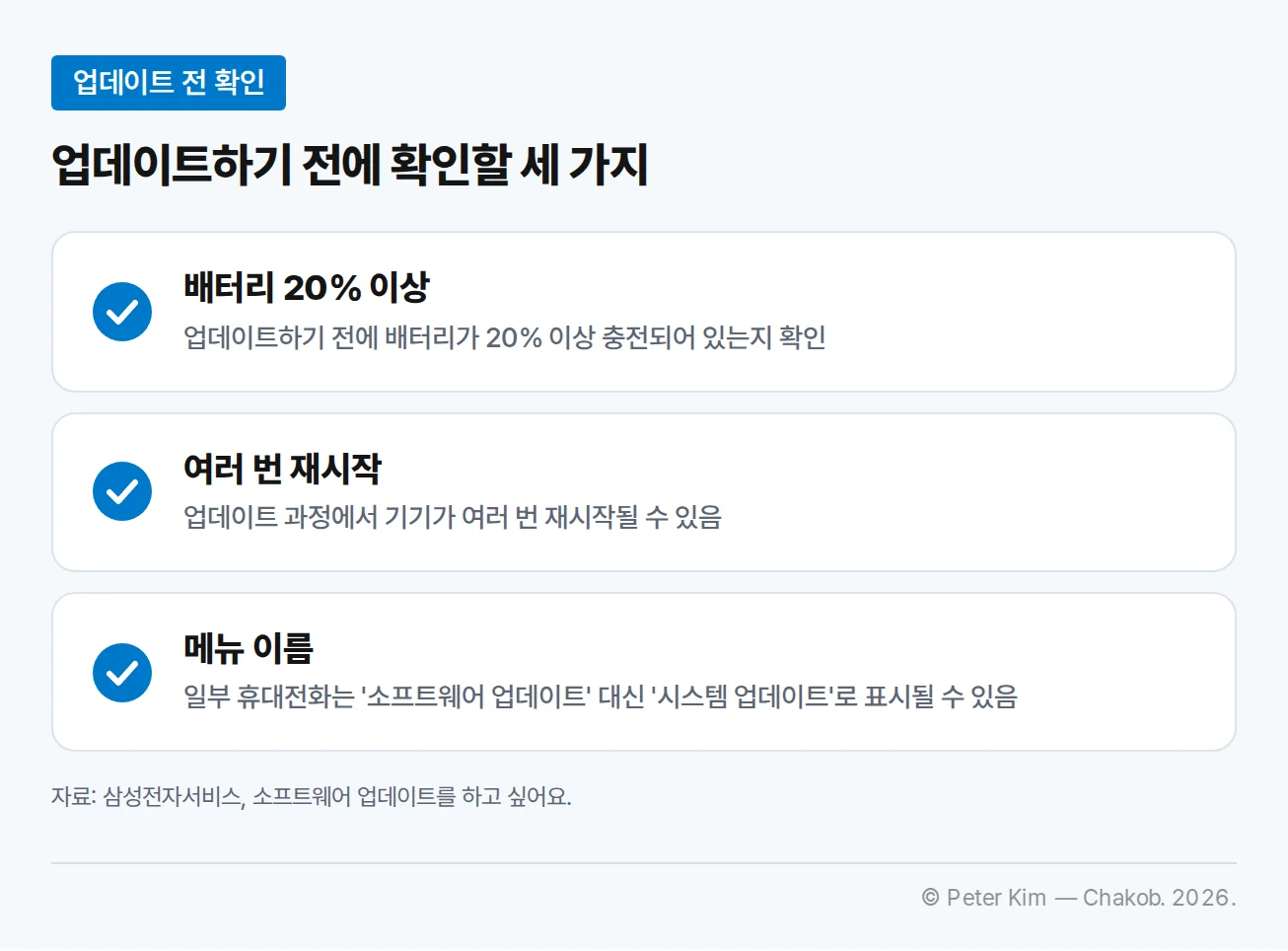Click the copyright text Peter Kim — Chakob. 2026.

point(1079,898)
